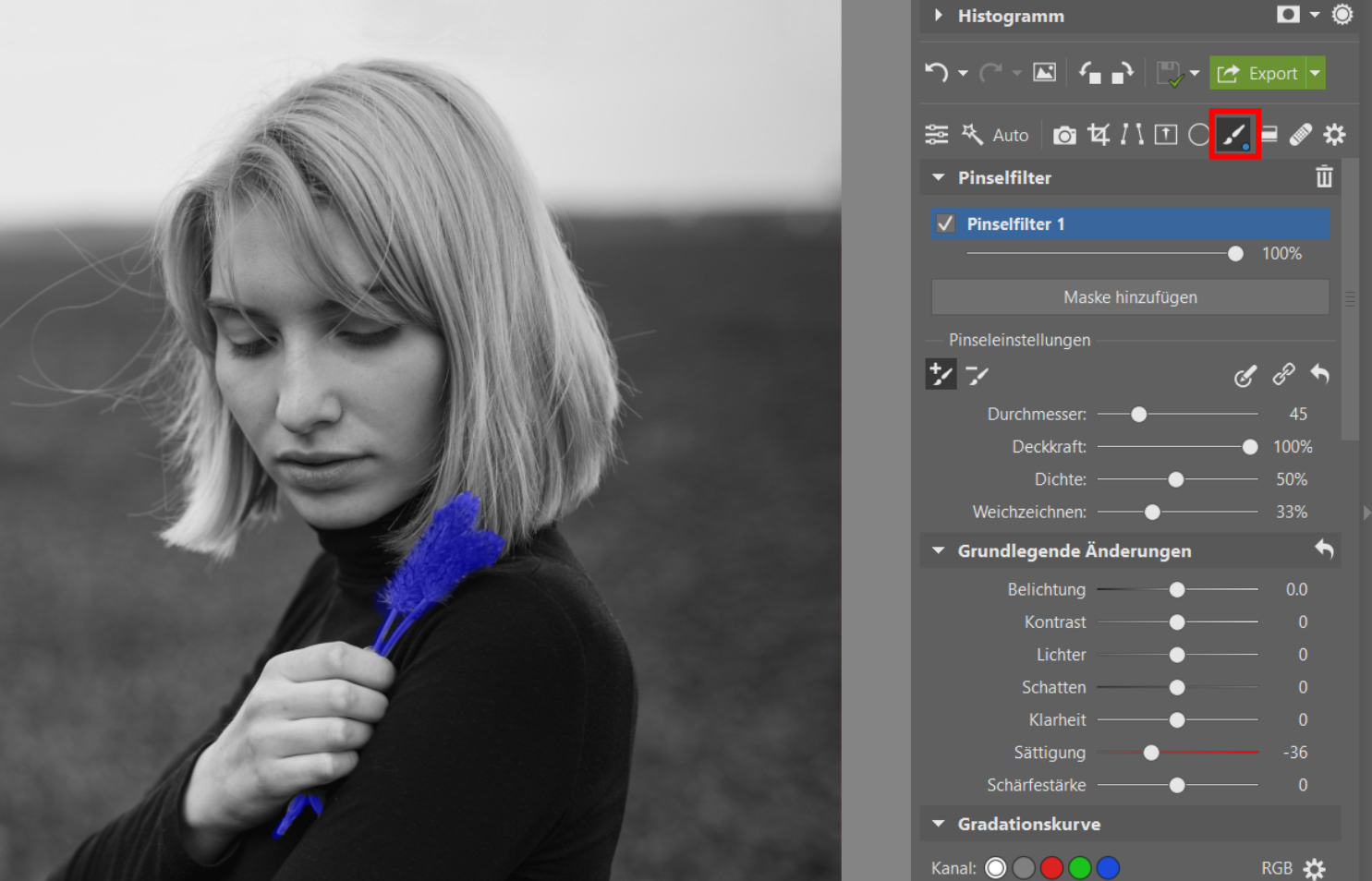Uncheck the Pinselfilter 1 checkbox
Screen dimensions: 1372x881
click(945, 223)
